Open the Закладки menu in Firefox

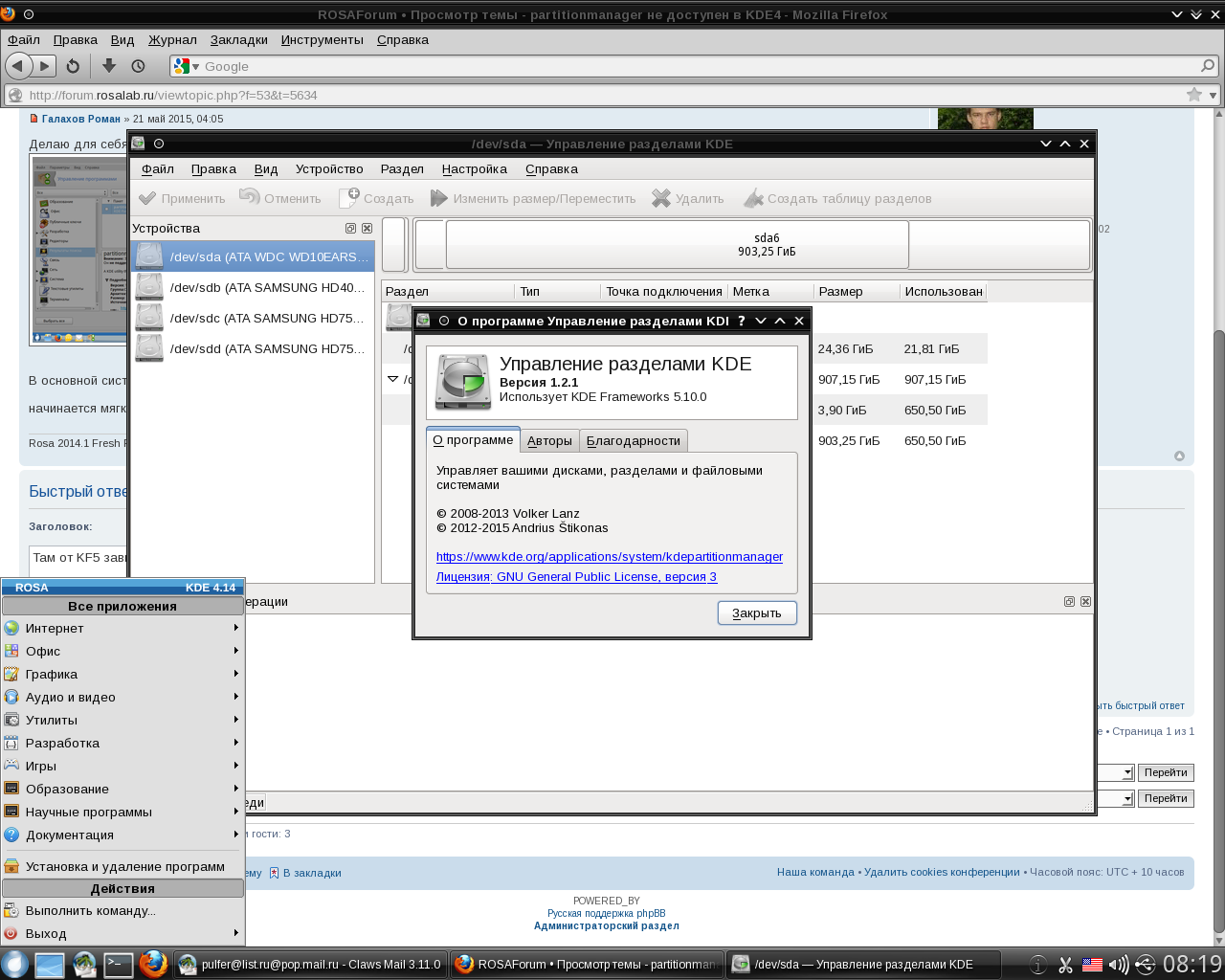click(x=239, y=39)
